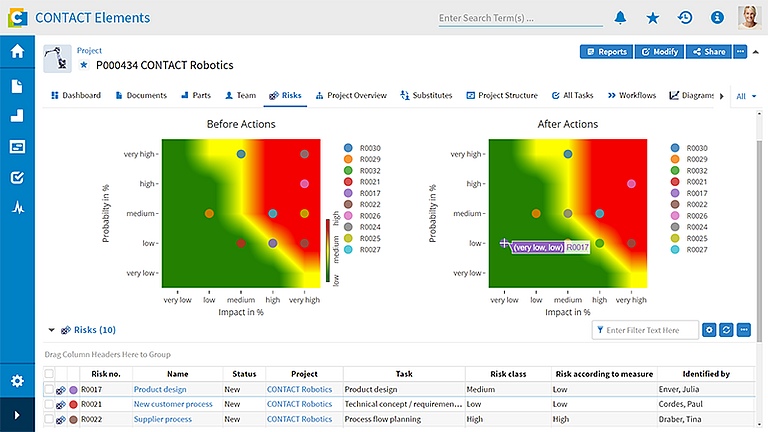768x432 pixels.
Task: Switch to the Dashboard tab
Action: tap(76, 95)
